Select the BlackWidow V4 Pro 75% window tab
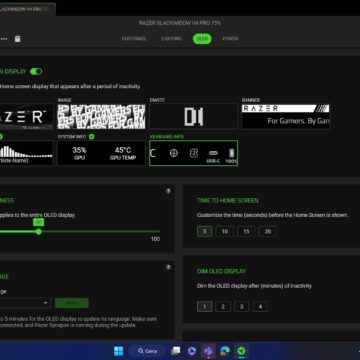Screen dimensions: 360x360 point(27,9)
